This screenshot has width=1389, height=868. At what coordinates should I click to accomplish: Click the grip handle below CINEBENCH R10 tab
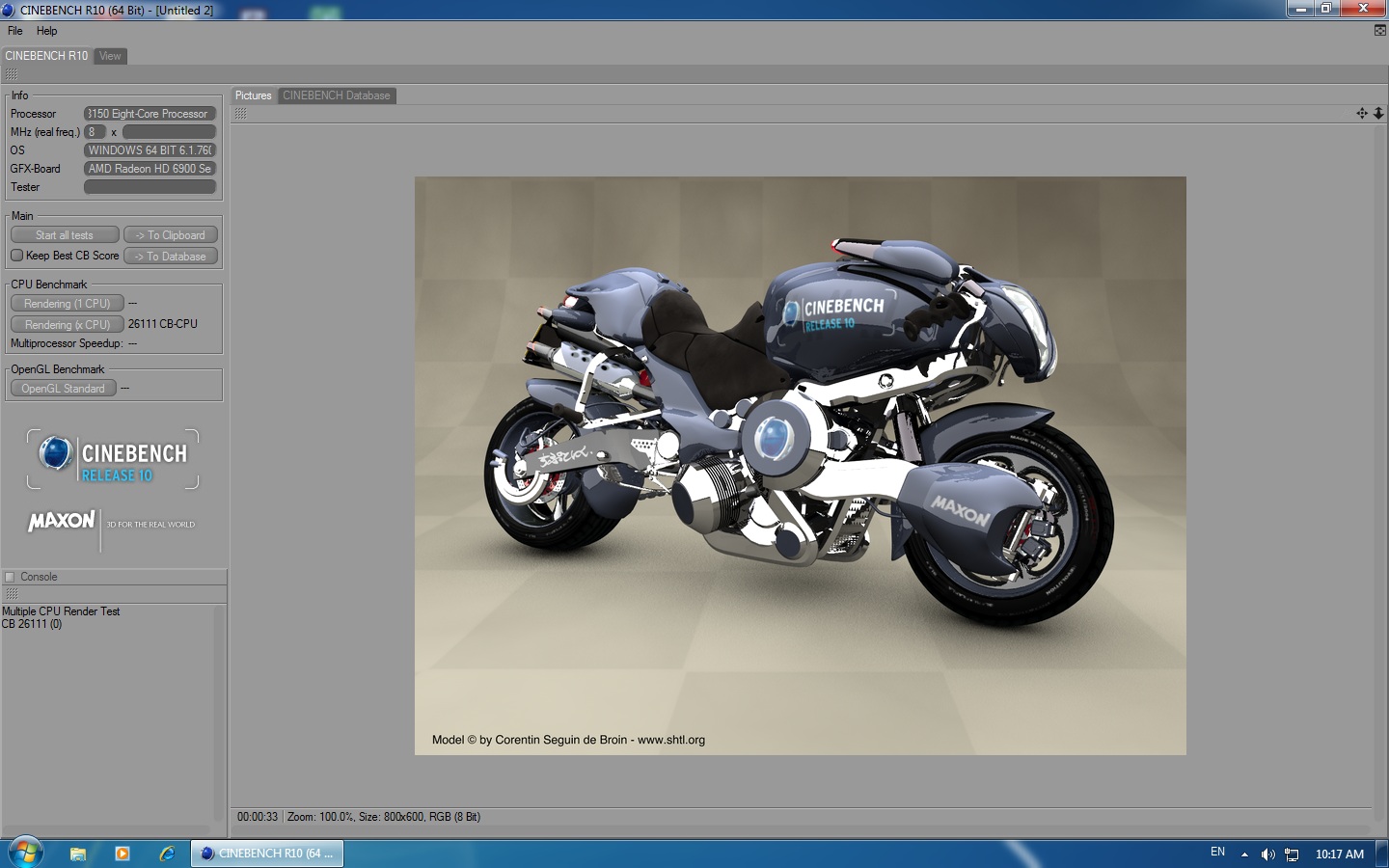12,74
